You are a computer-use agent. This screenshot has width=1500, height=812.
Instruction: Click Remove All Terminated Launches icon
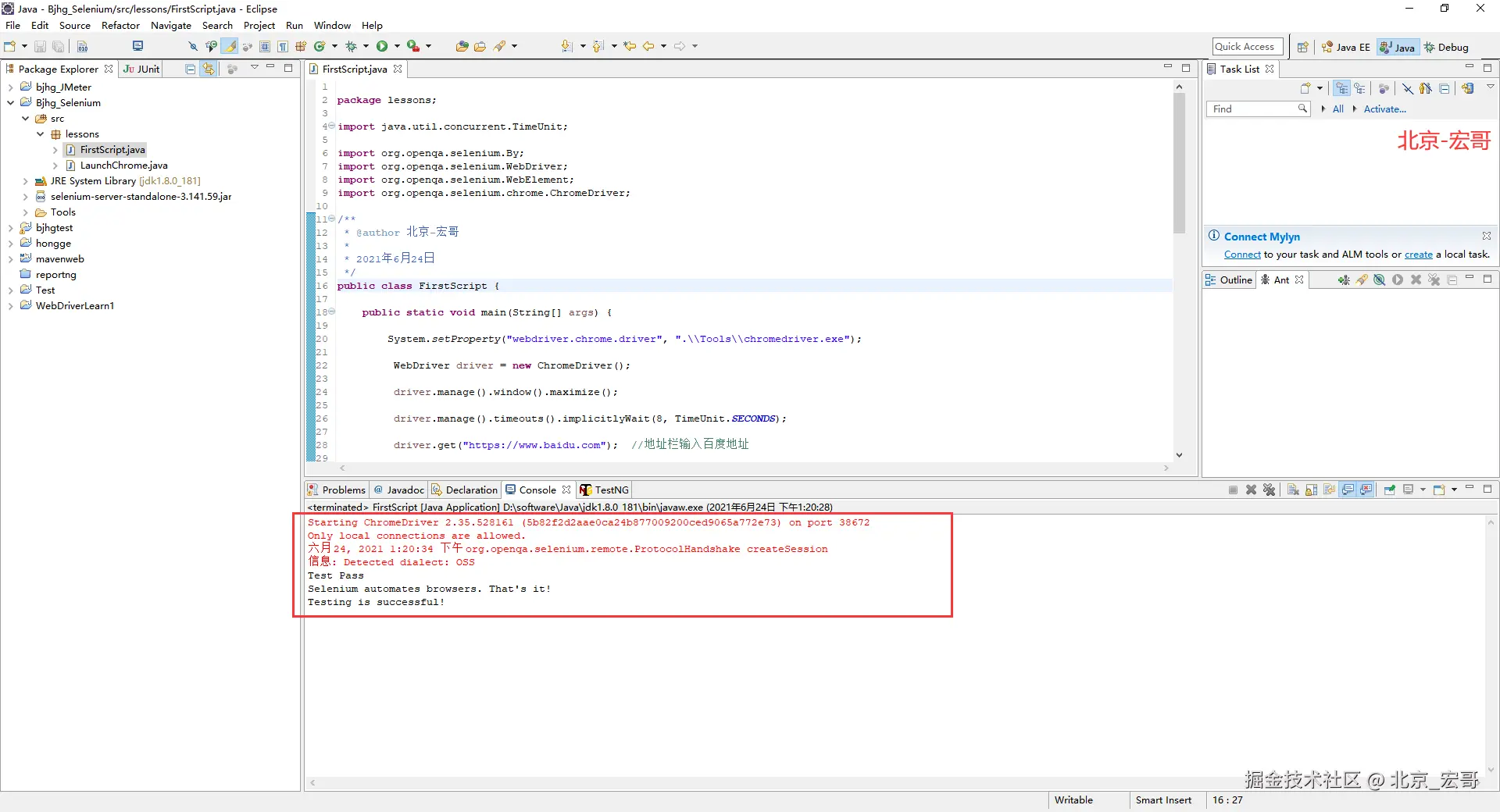click(1269, 490)
